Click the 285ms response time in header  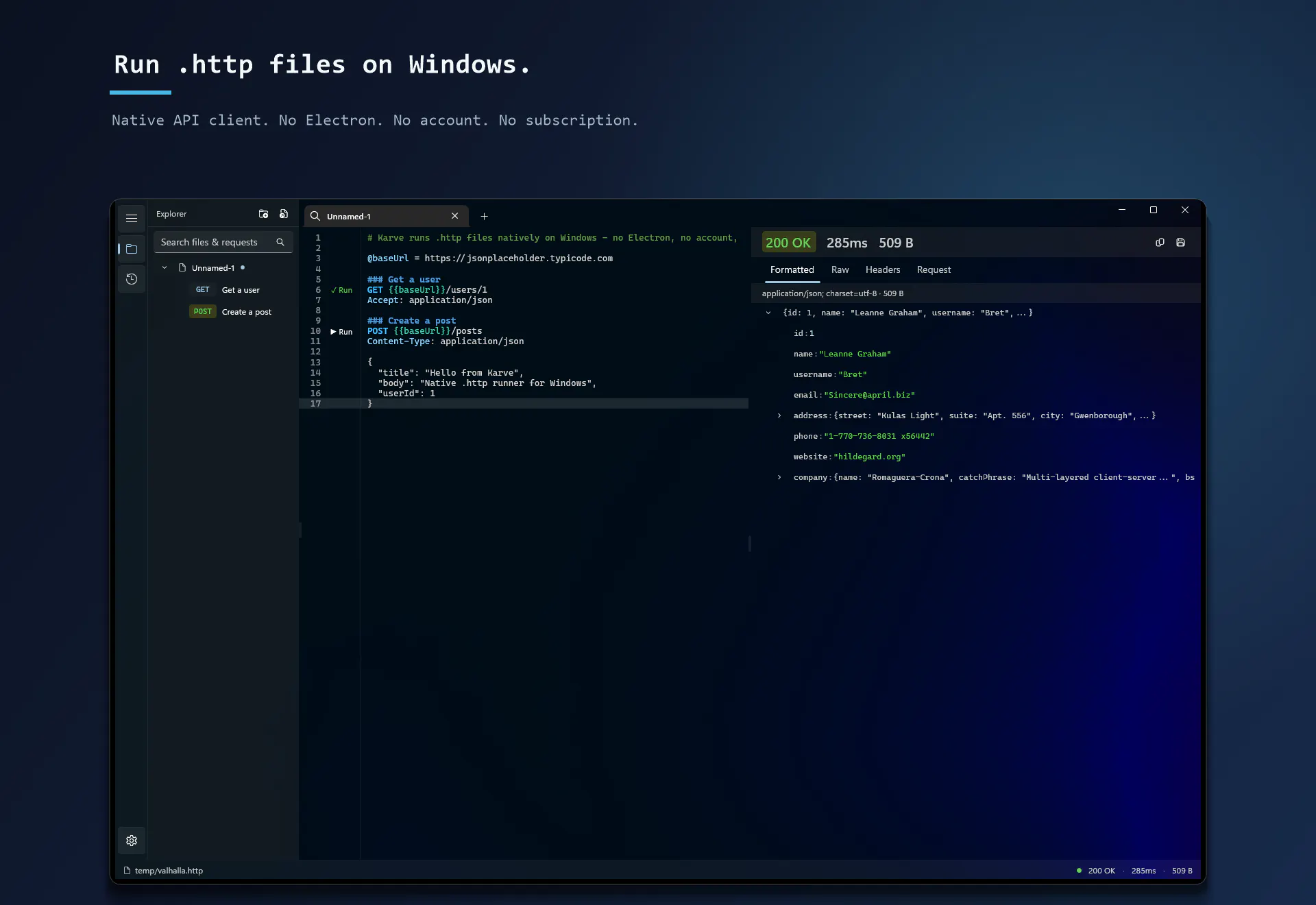pyautogui.click(x=846, y=243)
